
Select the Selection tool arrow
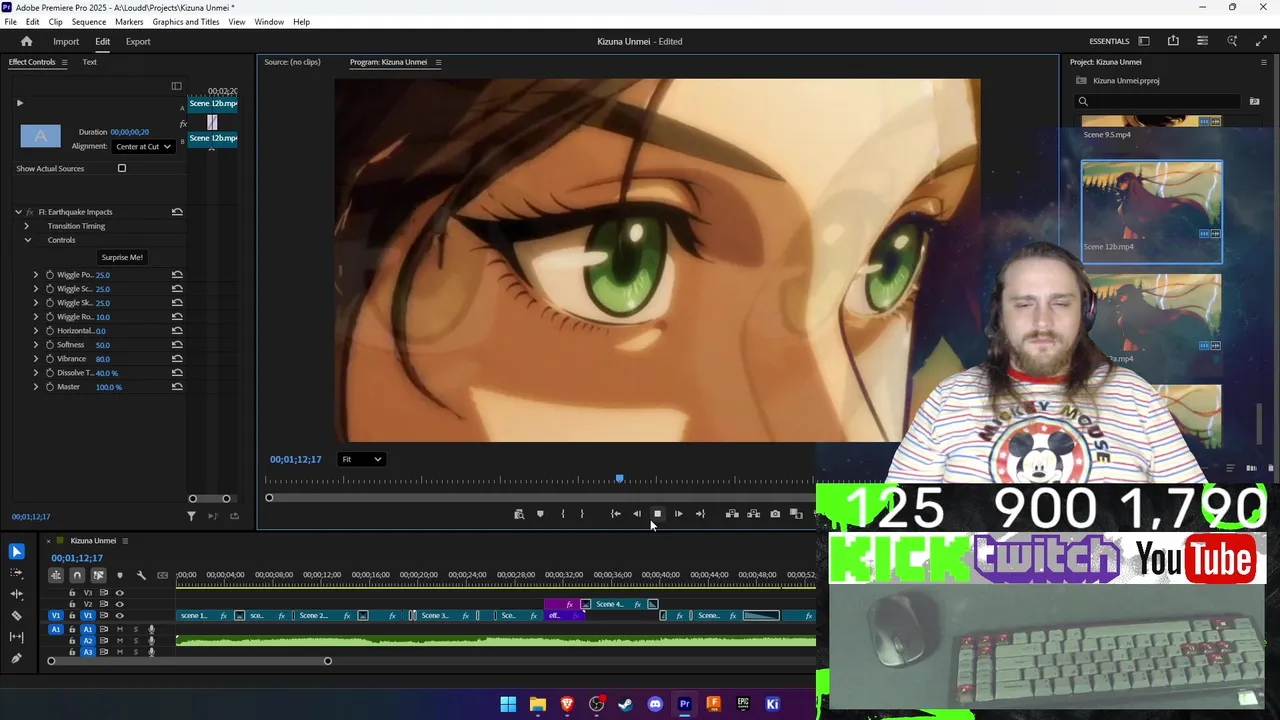pos(16,552)
